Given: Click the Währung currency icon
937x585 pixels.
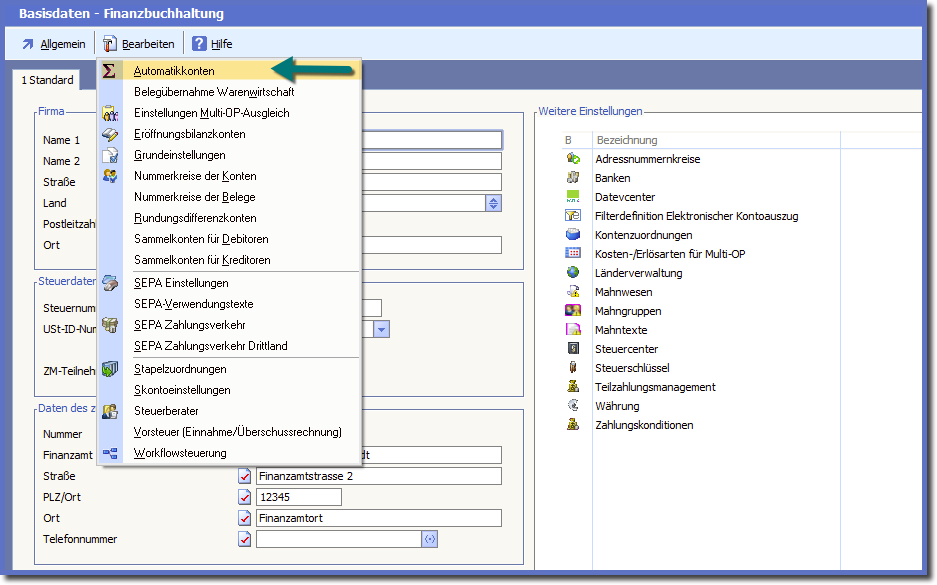Looking at the screenshot, I should (573, 406).
